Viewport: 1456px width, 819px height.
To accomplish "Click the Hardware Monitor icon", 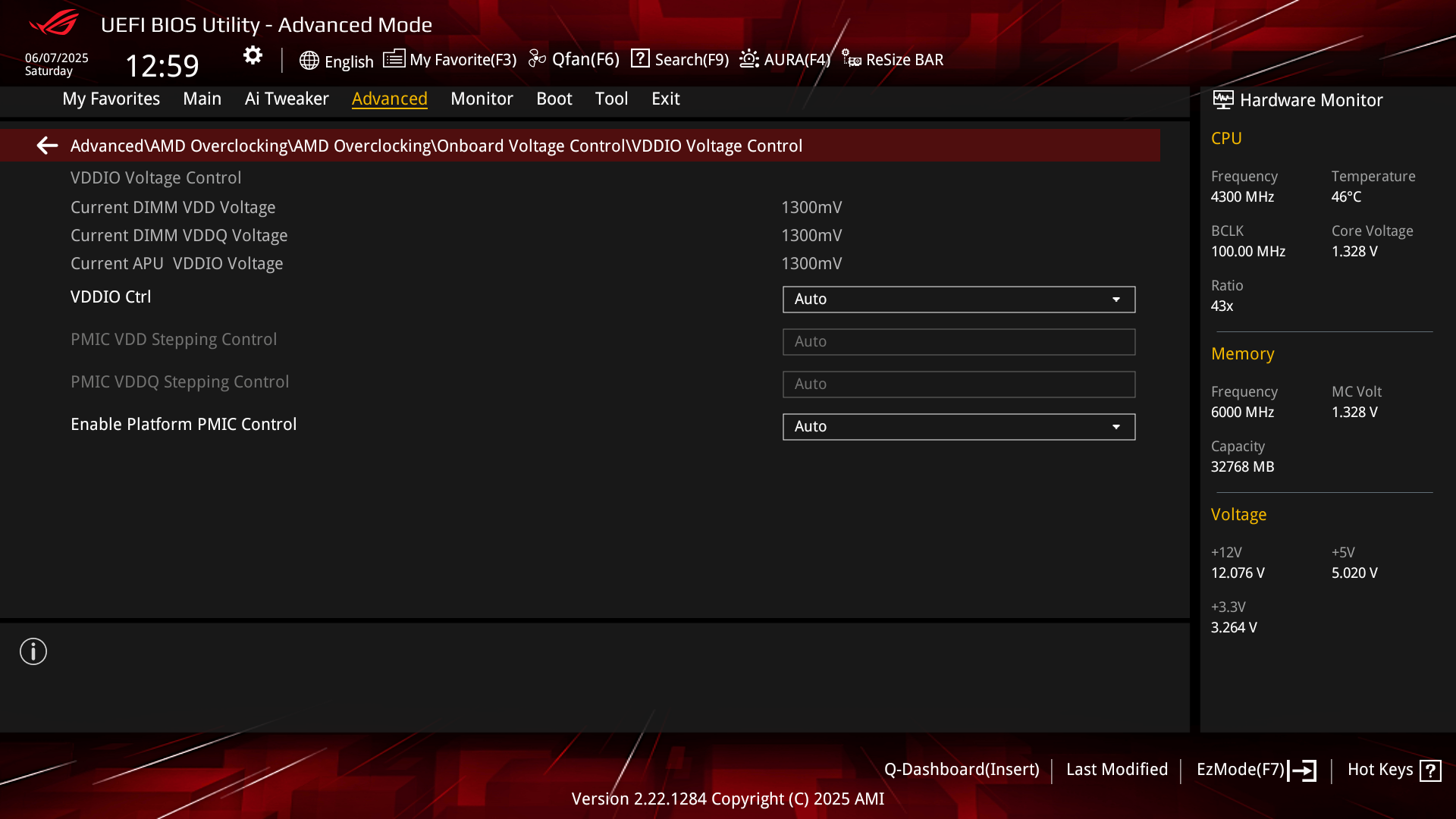I will pyautogui.click(x=1222, y=100).
